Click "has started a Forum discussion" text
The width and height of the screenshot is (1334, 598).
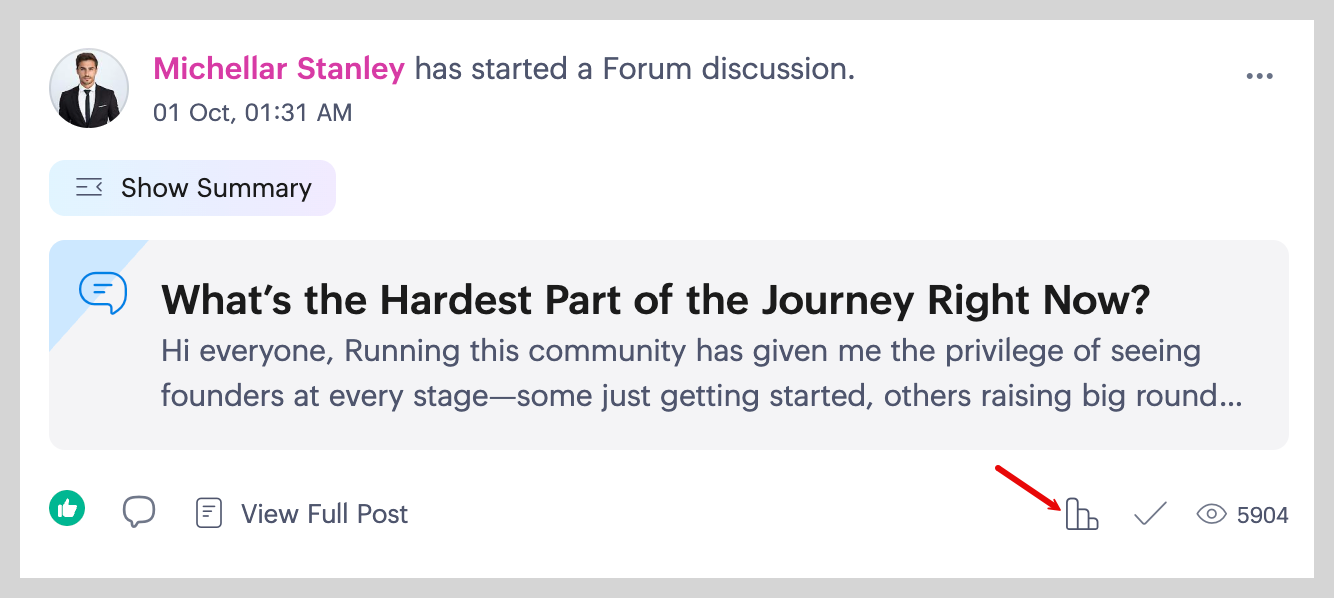click(634, 69)
